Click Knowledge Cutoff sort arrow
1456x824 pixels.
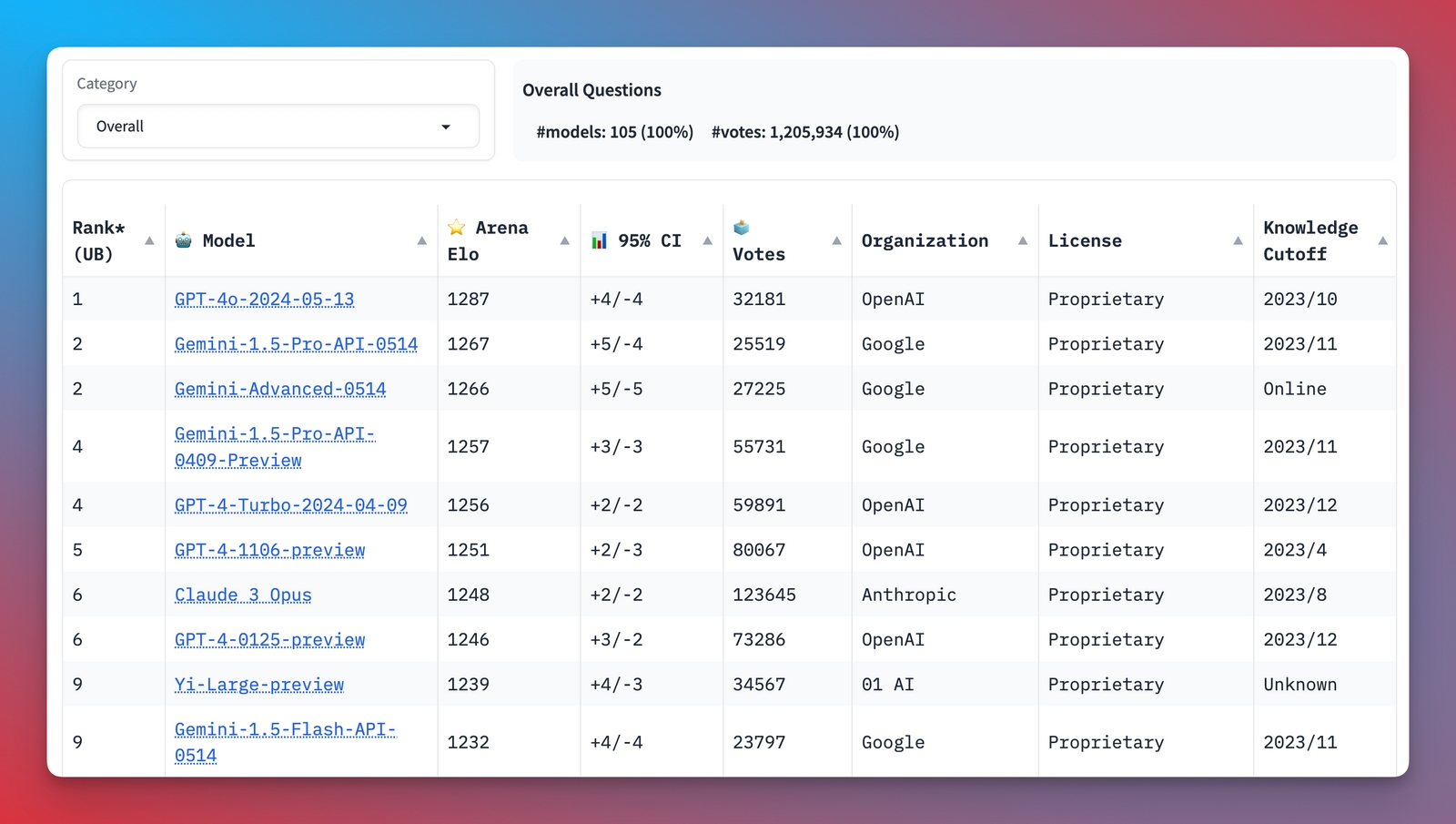[1382, 241]
